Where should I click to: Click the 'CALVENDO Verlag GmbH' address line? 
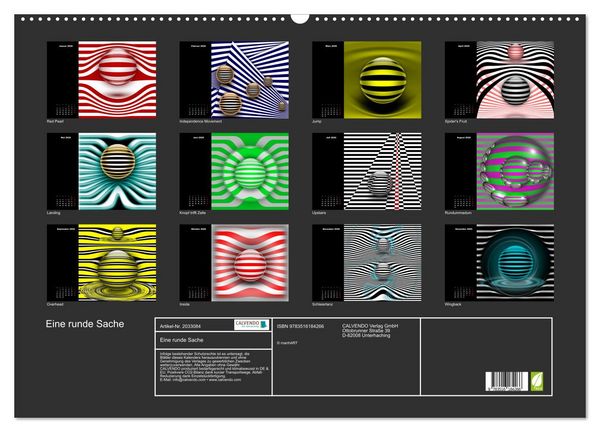[370, 326]
